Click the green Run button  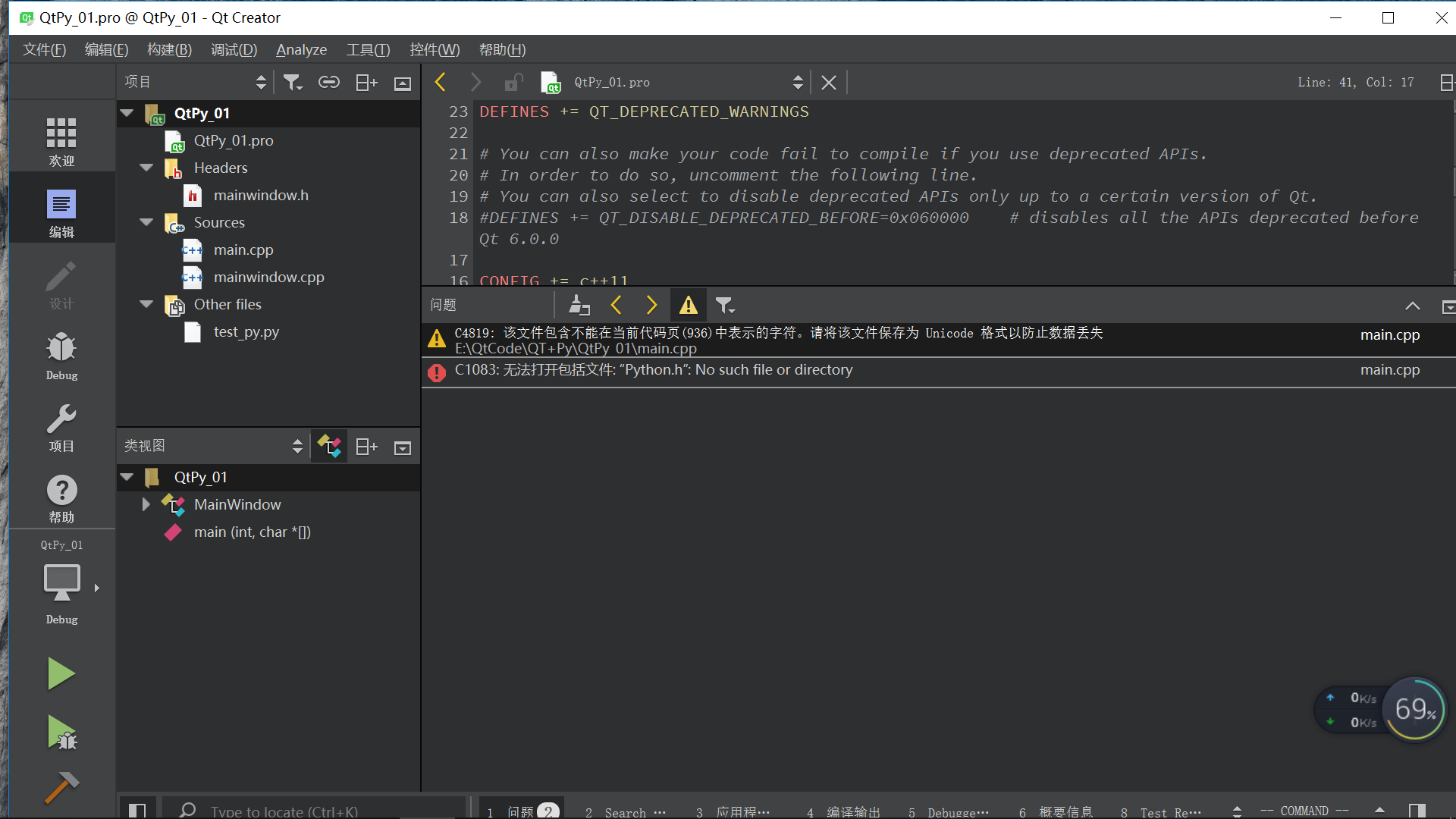[61, 673]
